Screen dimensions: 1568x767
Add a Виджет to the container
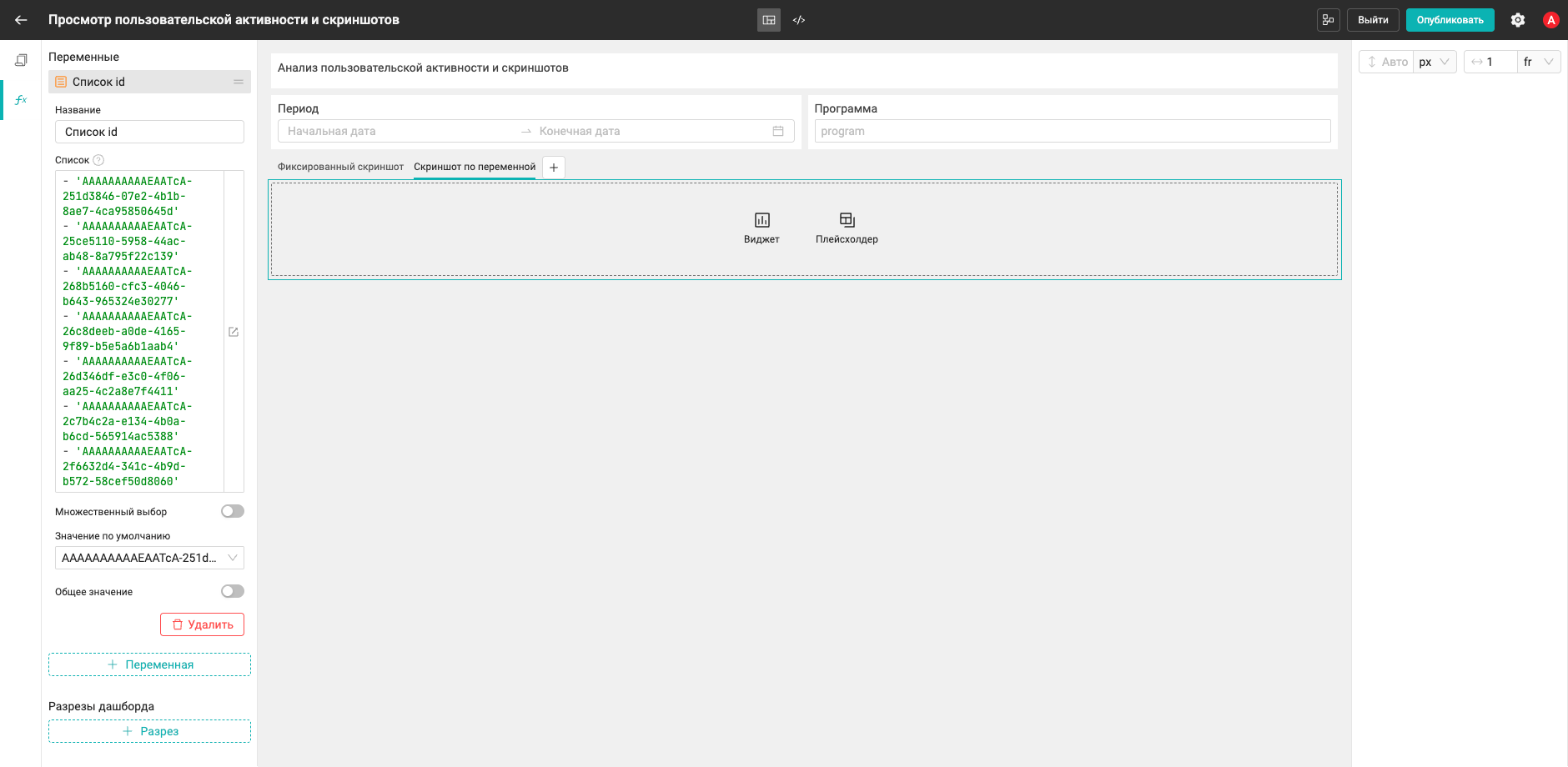click(761, 228)
